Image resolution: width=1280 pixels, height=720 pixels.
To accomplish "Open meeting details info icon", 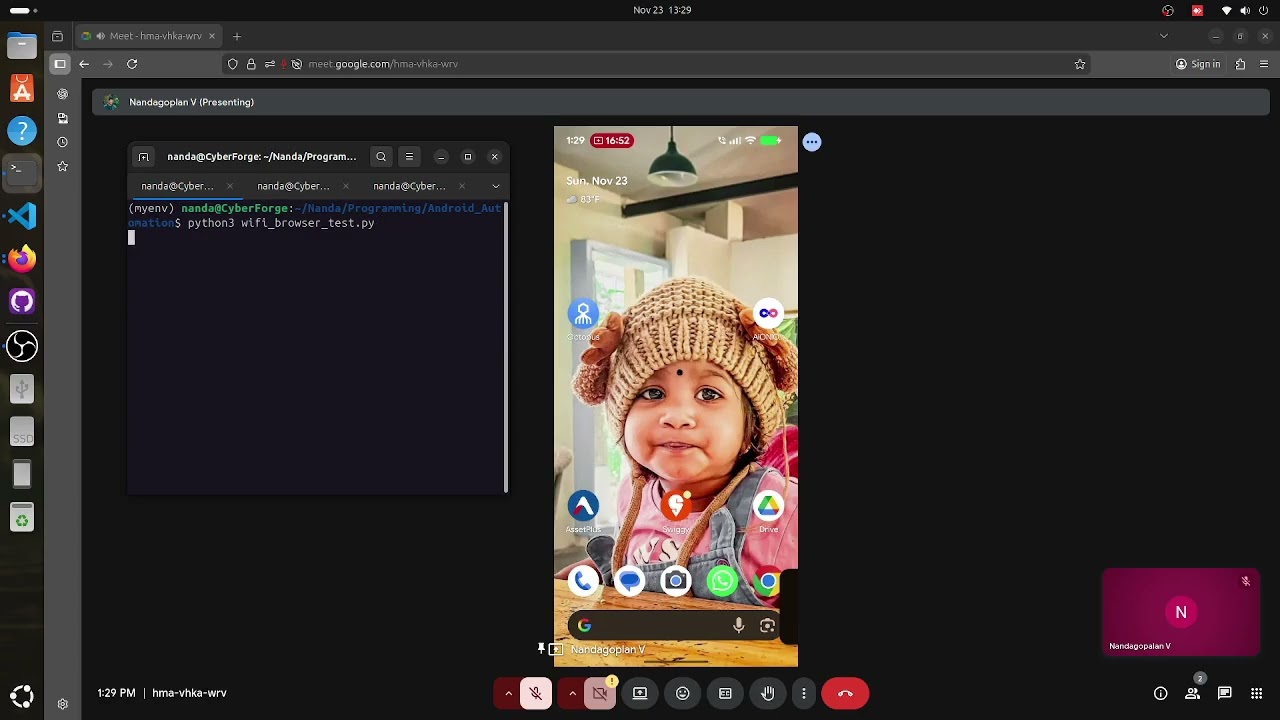I will pyautogui.click(x=1160, y=693).
